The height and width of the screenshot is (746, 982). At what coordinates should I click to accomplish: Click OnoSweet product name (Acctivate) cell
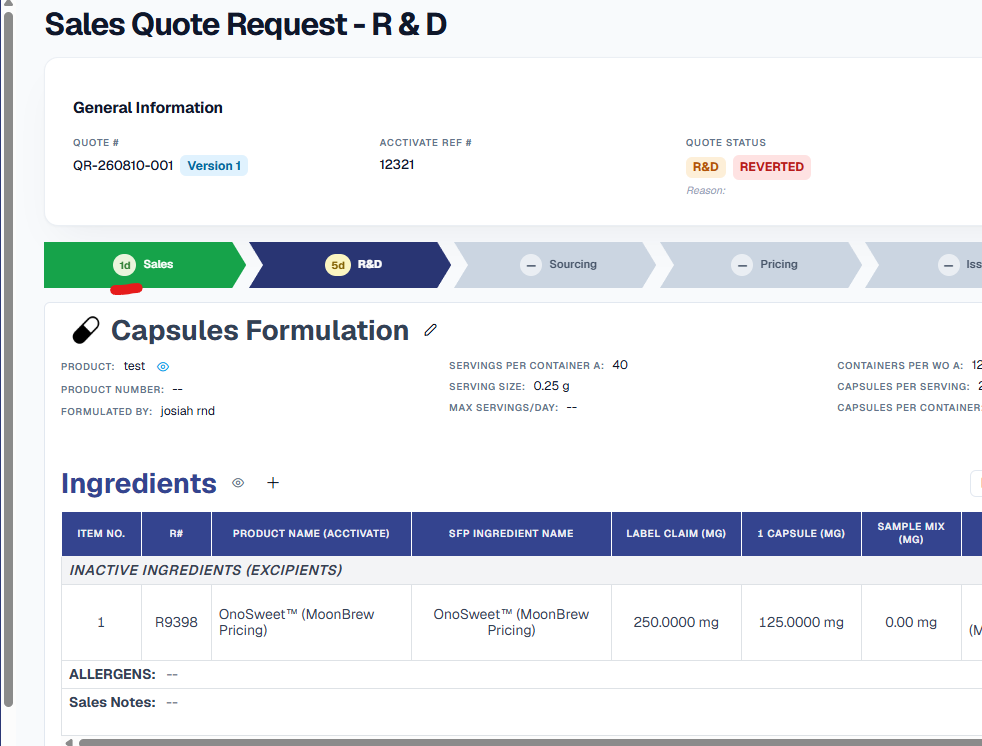[x=311, y=623]
